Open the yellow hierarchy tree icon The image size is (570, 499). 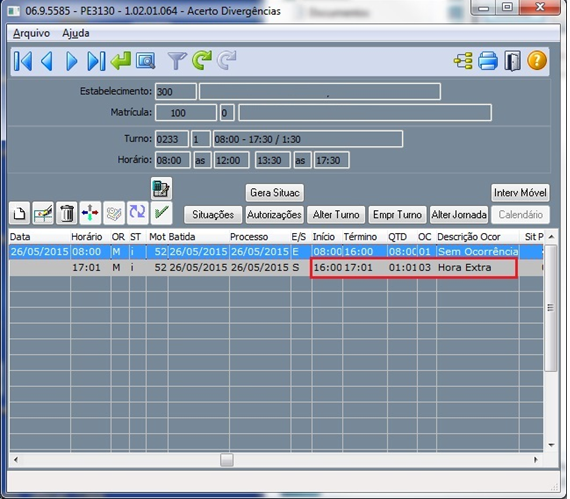[463, 61]
